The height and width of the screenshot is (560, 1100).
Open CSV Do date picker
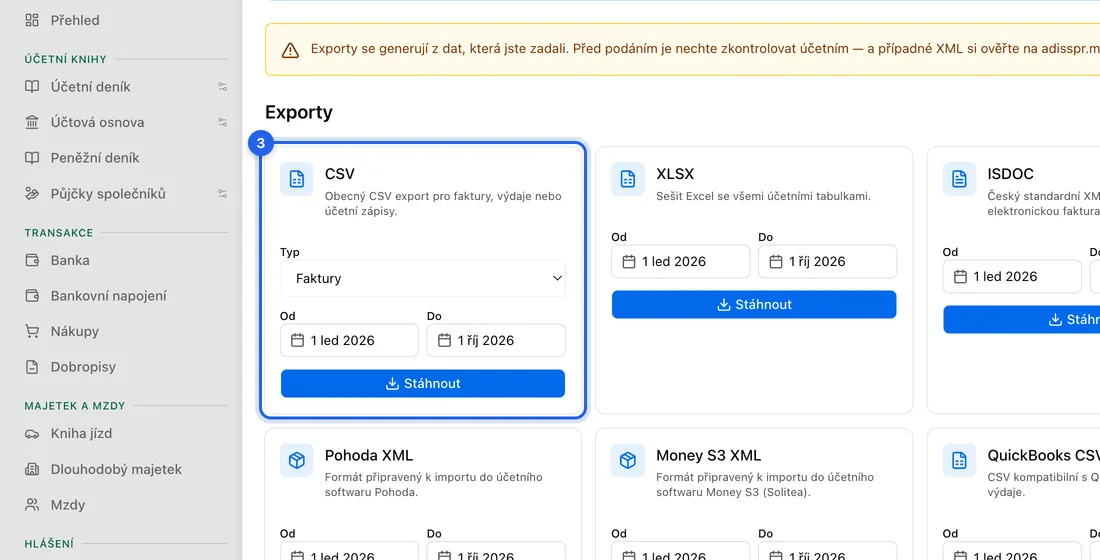coord(496,340)
